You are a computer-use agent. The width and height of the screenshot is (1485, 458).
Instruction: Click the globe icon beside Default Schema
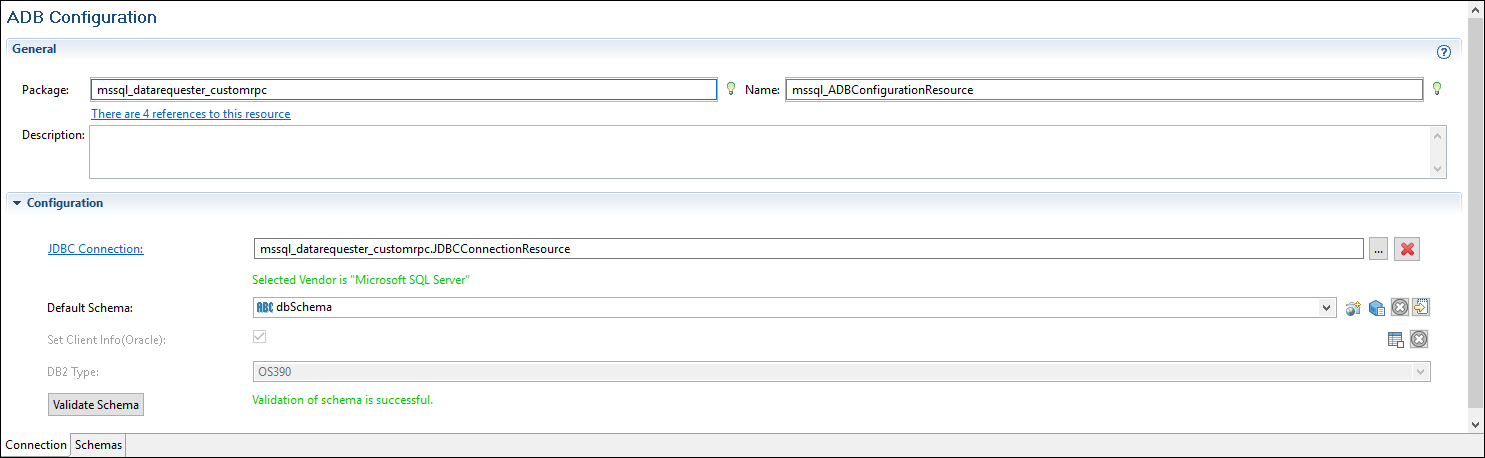tap(1354, 308)
